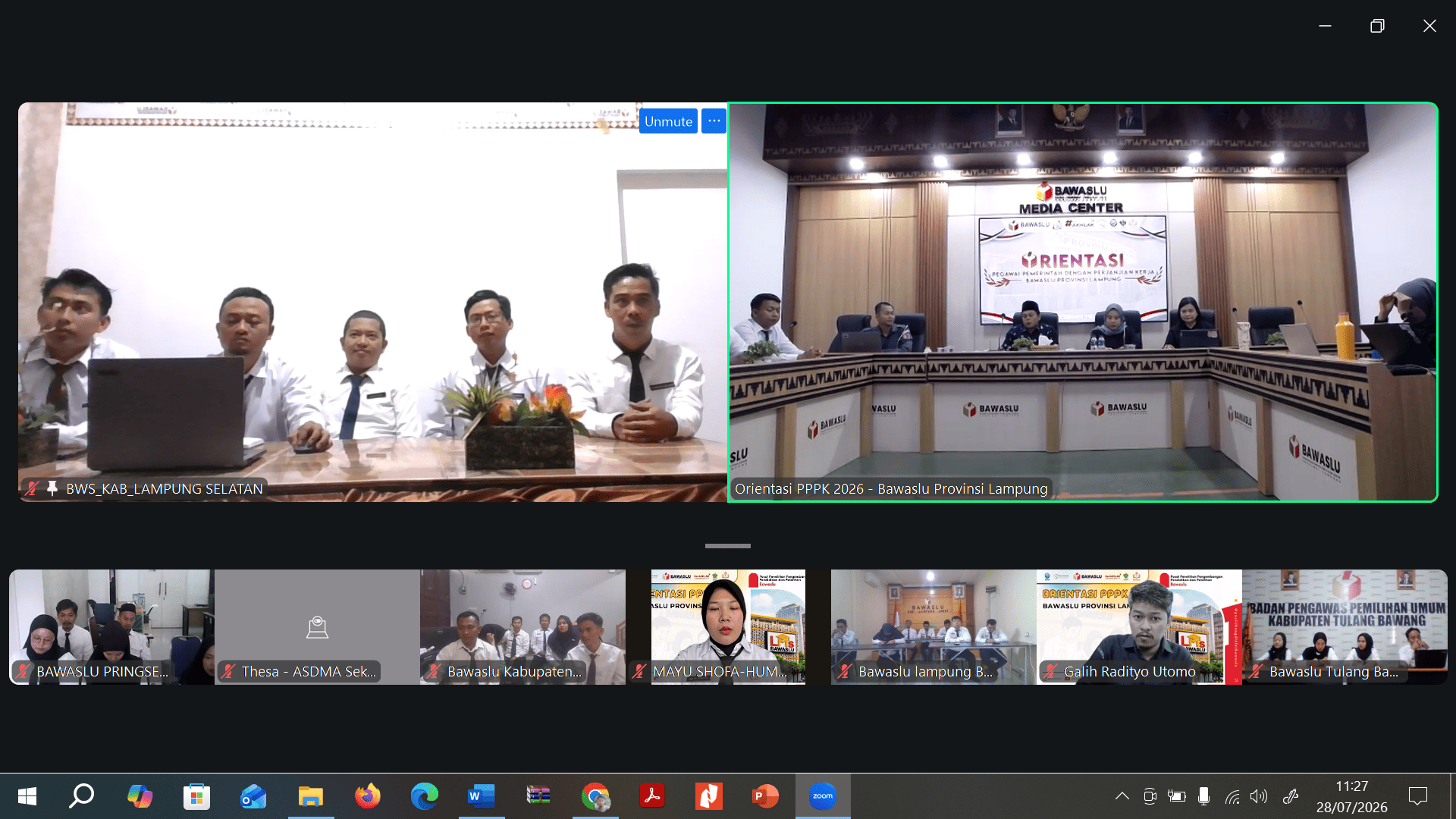The height and width of the screenshot is (819, 1456).
Task: Restore down the Zoom meeting window
Action: [1377, 26]
